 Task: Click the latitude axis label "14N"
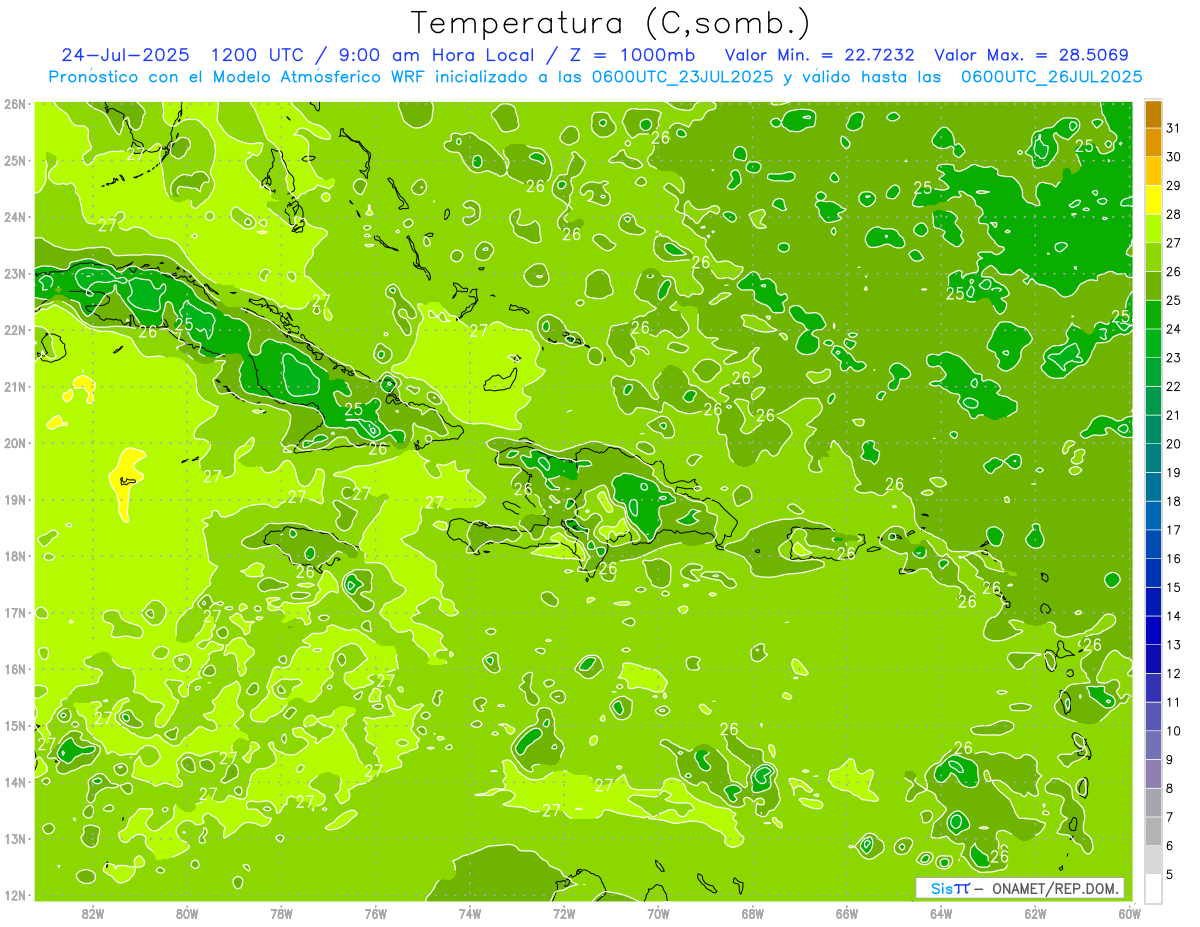pyautogui.click(x=14, y=782)
